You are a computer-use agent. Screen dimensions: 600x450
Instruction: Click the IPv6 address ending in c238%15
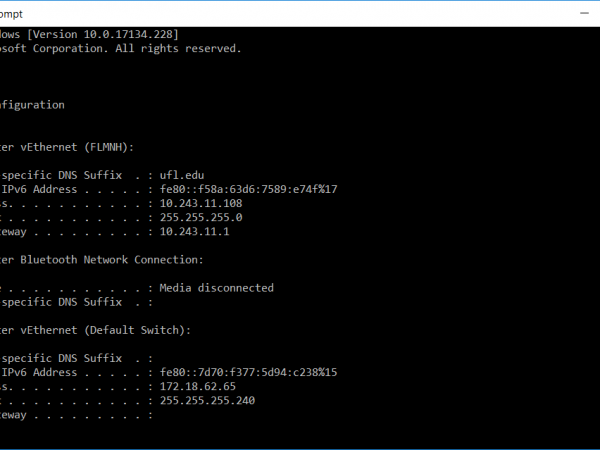248,372
